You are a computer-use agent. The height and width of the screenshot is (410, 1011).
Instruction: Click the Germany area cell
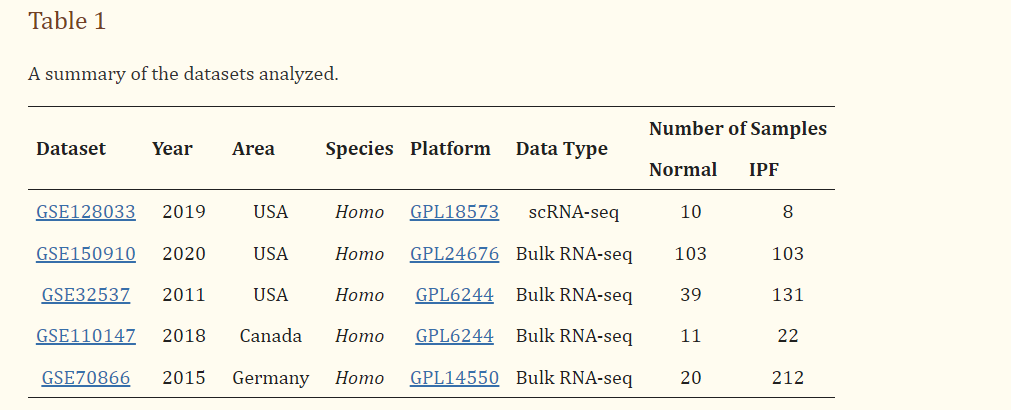271,378
